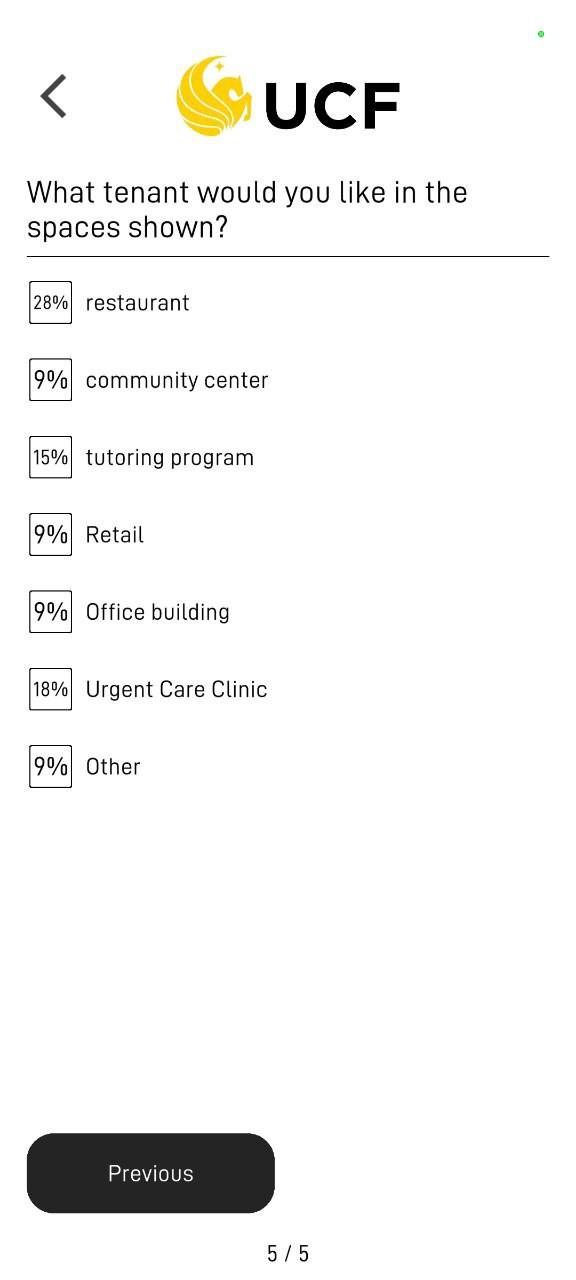Go back with the Previous button
The height and width of the screenshot is (1280, 576).
click(x=151, y=1173)
